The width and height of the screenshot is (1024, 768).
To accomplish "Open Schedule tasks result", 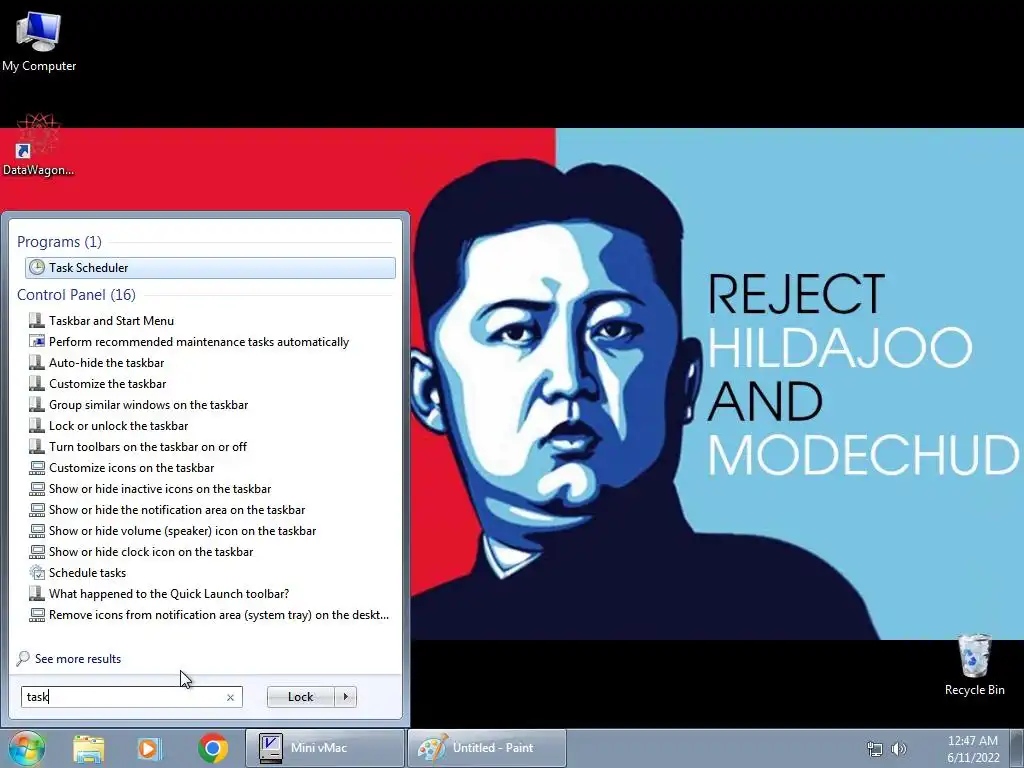I will point(87,573).
